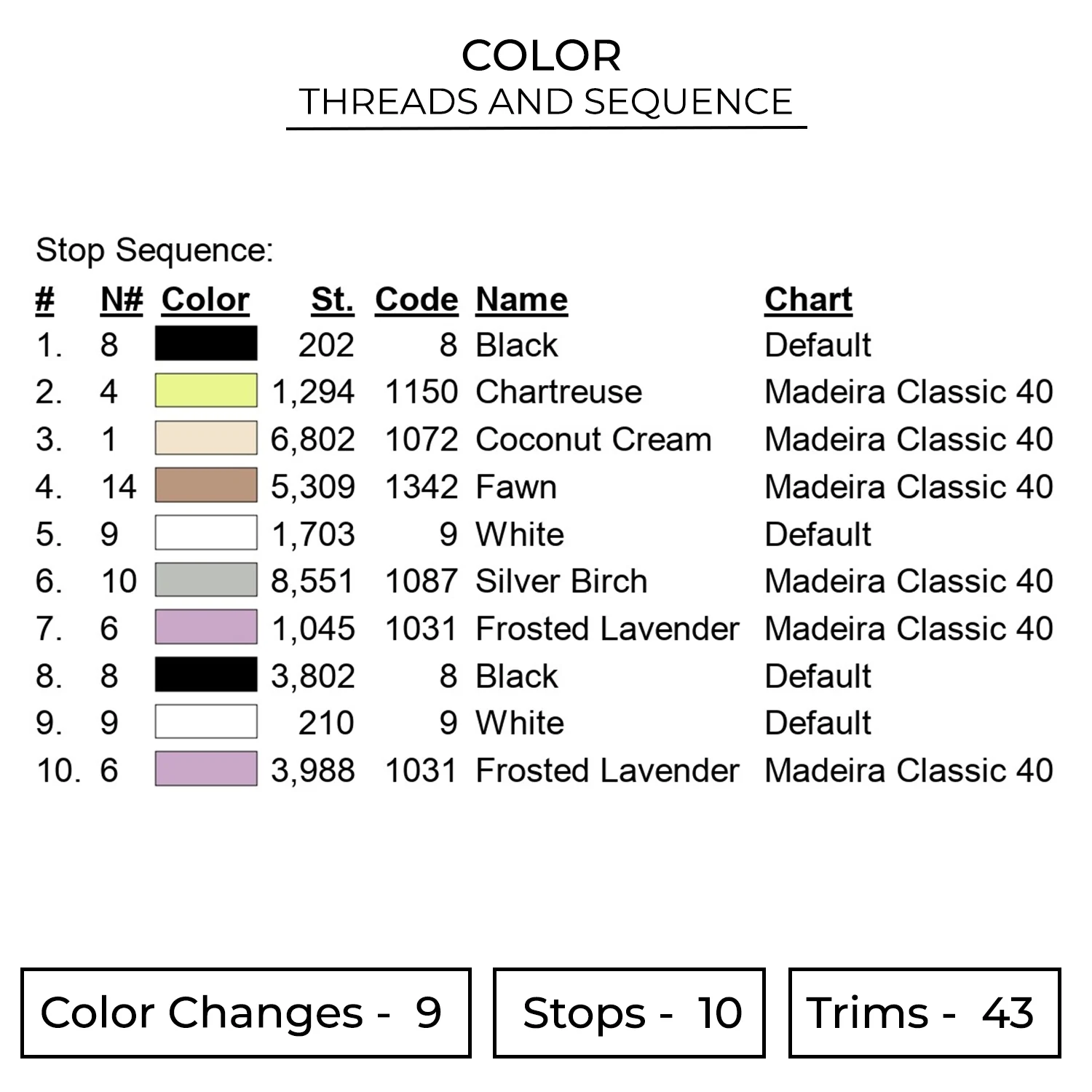Image resolution: width=1092 pixels, height=1092 pixels.
Task: Click the Code column header
Action: click(x=416, y=300)
